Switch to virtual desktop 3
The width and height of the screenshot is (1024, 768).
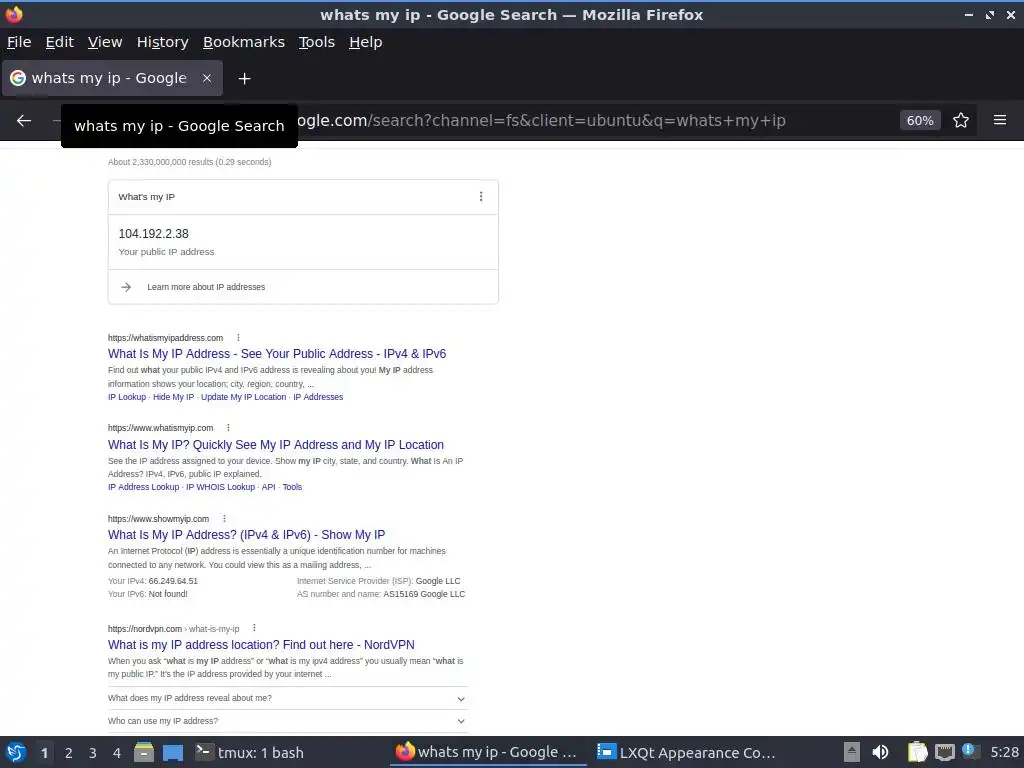pos(93,753)
